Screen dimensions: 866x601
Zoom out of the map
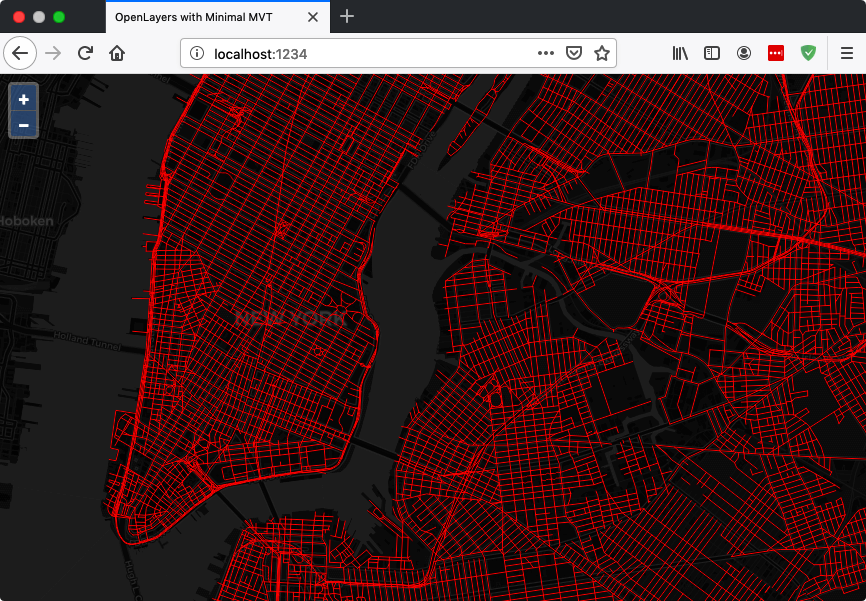(24, 125)
